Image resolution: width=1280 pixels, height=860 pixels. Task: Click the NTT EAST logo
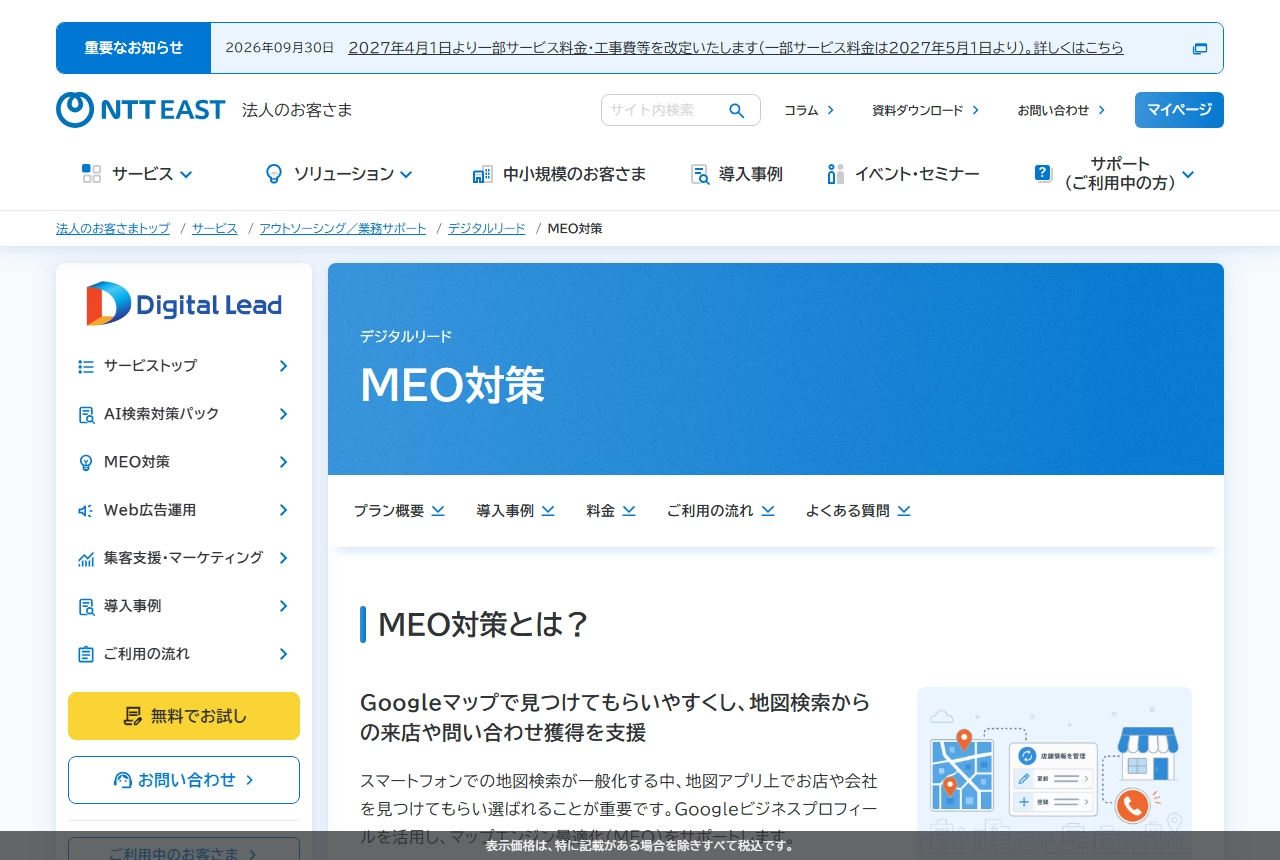pyautogui.click(x=141, y=110)
